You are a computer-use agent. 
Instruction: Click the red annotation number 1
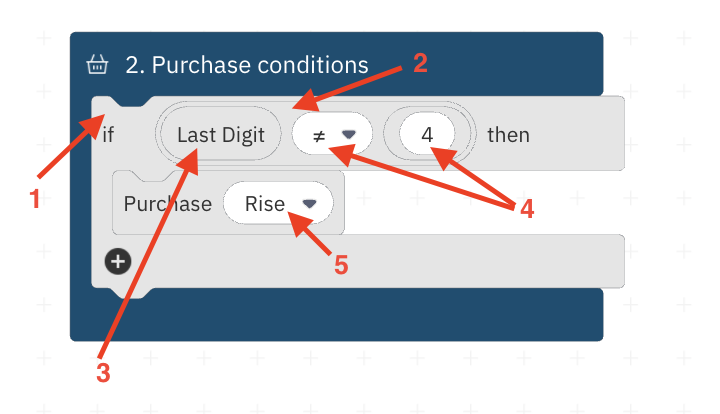34,200
